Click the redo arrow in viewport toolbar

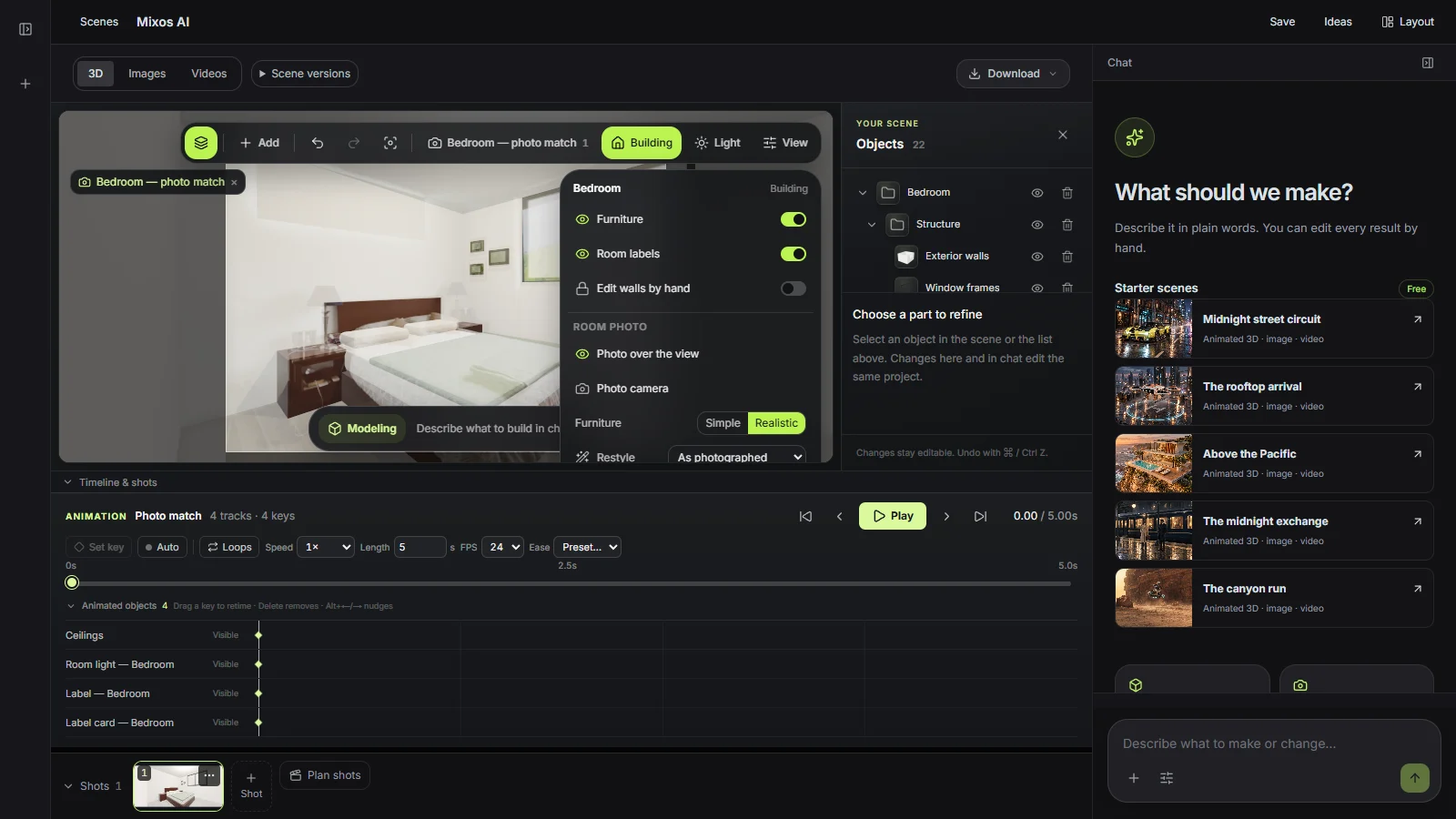[x=354, y=143]
